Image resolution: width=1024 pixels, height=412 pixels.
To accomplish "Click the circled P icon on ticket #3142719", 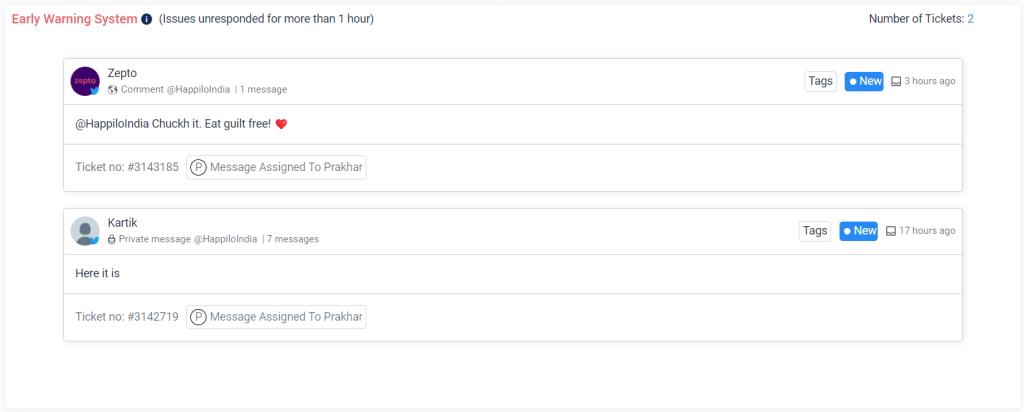I will pos(199,317).
